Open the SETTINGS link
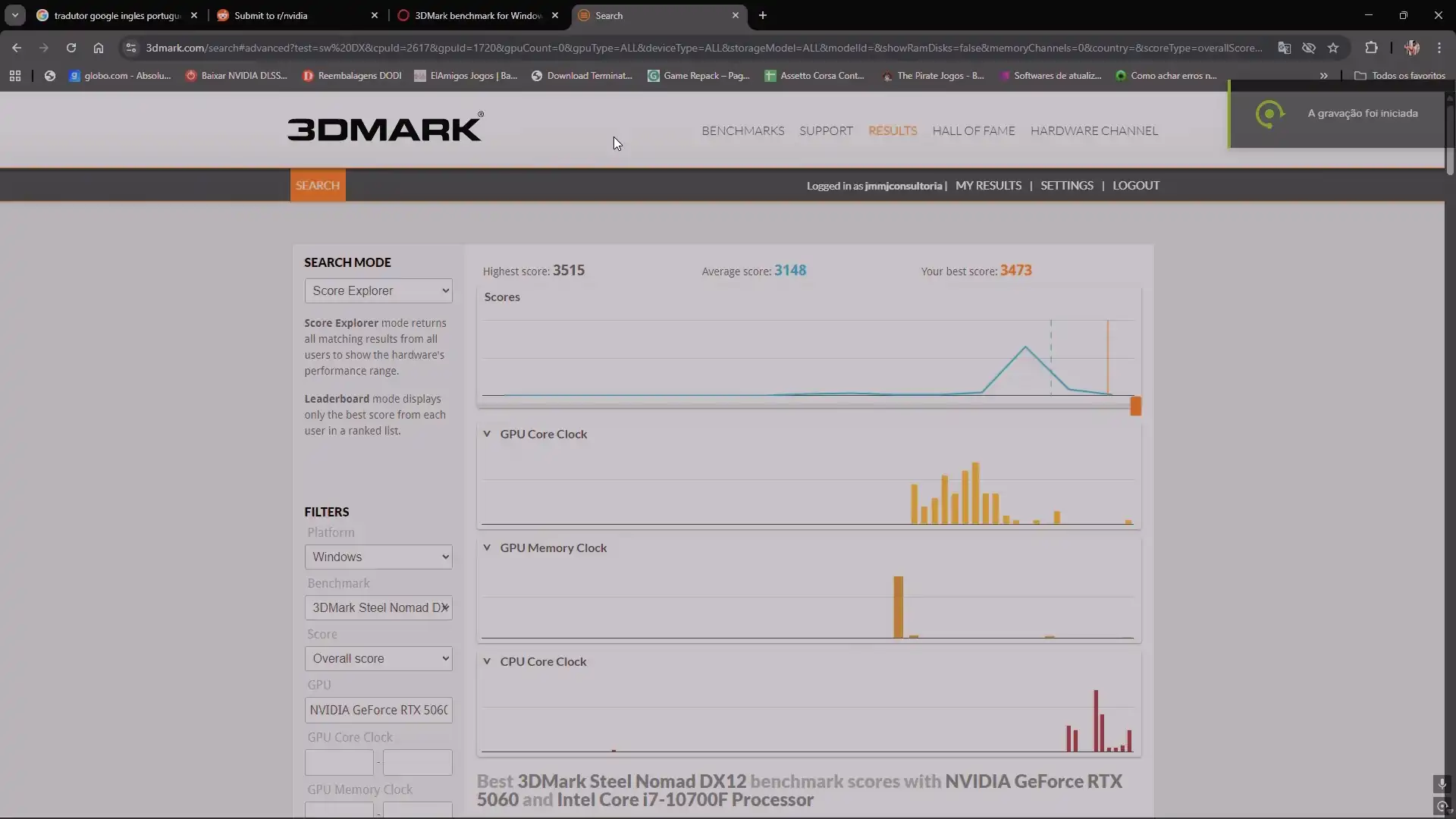The height and width of the screenshot is (819, 1456). tap(1066, 186)
